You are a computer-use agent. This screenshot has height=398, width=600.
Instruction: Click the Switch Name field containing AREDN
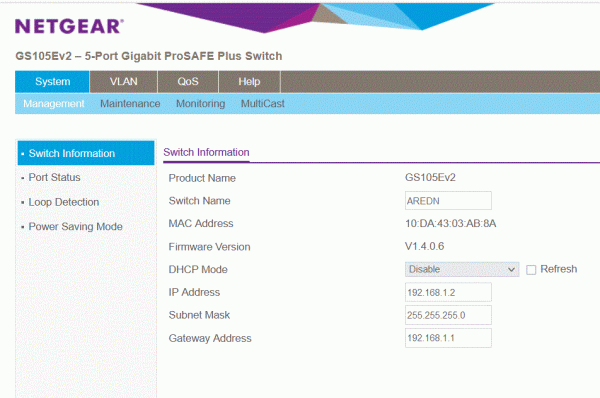[x=448, y=201]
